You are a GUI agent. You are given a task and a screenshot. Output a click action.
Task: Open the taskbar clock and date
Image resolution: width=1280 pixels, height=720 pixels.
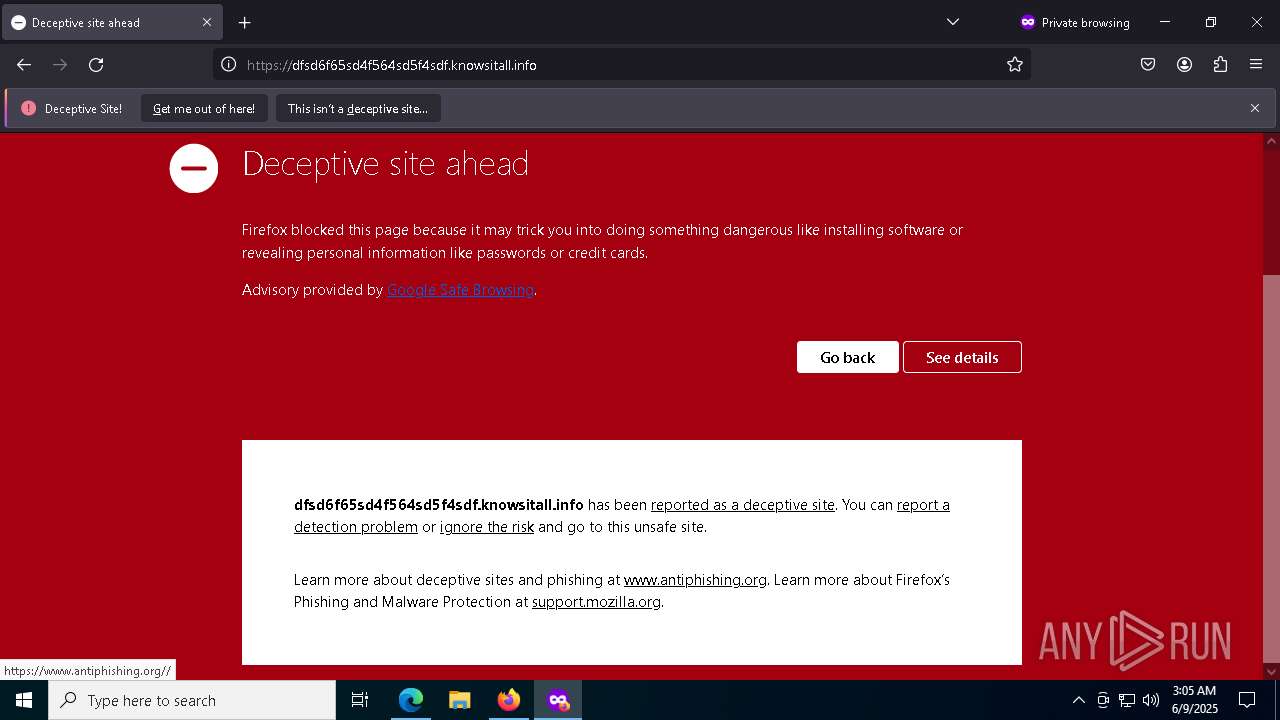(x=1194, y=700)
